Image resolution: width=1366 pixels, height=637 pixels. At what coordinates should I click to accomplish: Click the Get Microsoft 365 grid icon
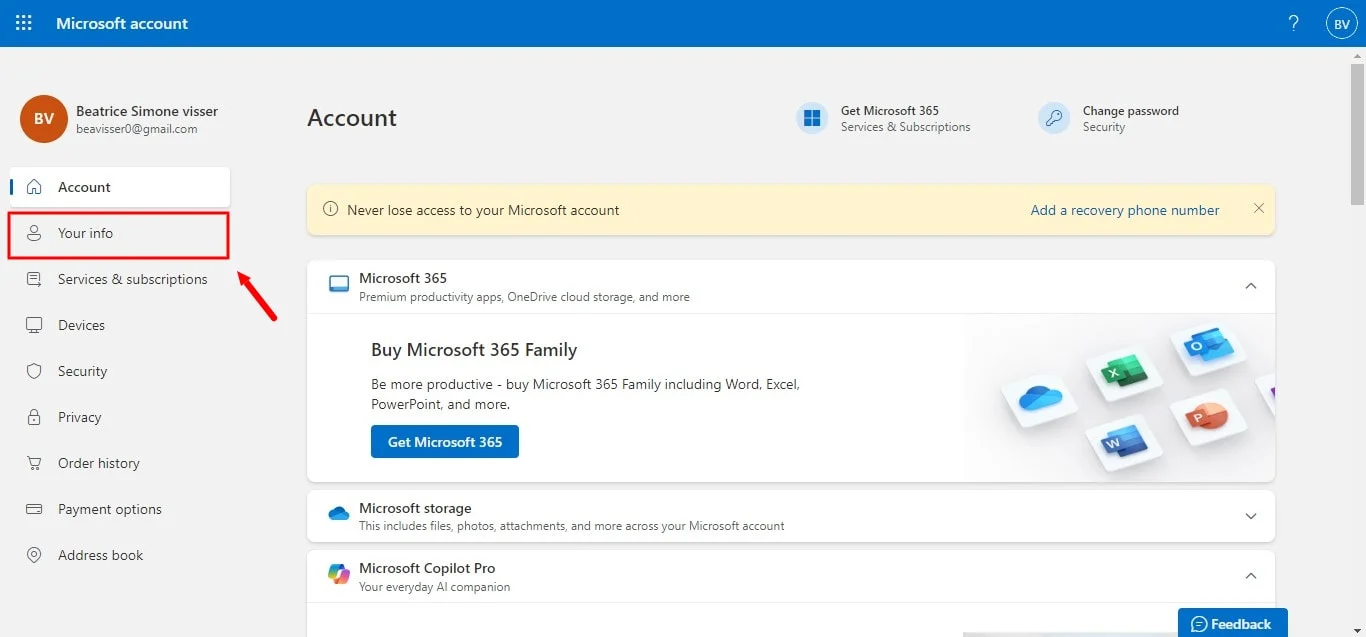tap(812, 118)
